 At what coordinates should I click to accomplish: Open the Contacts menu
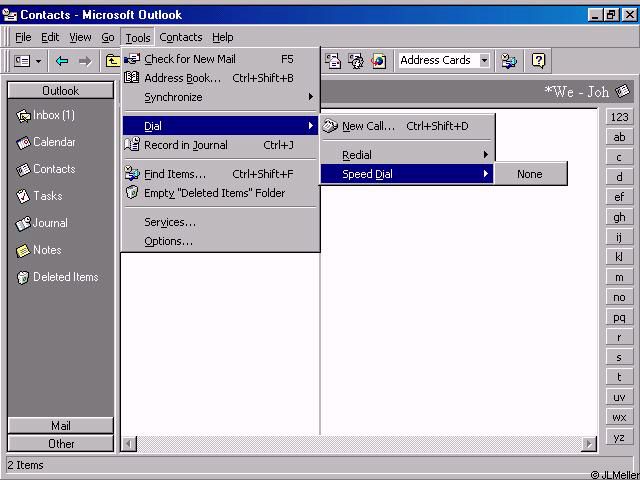point(181,38)
